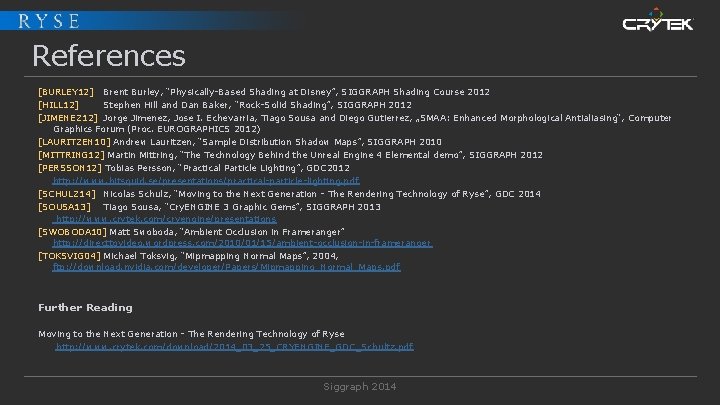This screenshot has width=720, height=405.
Task: Select the [SOUSA13] citation tag
Action: (x=64, y=207)
